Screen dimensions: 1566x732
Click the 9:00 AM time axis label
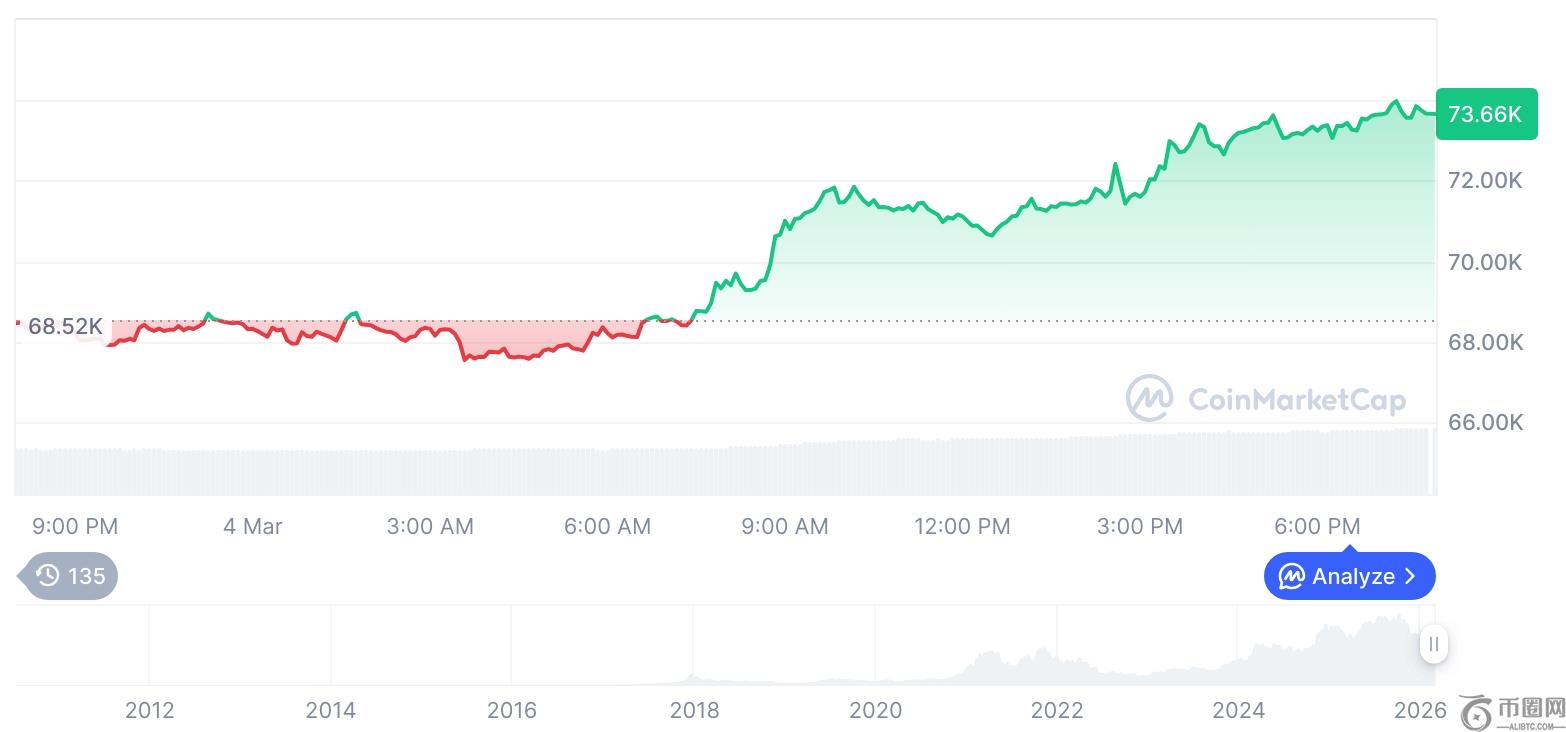point(785,526)
